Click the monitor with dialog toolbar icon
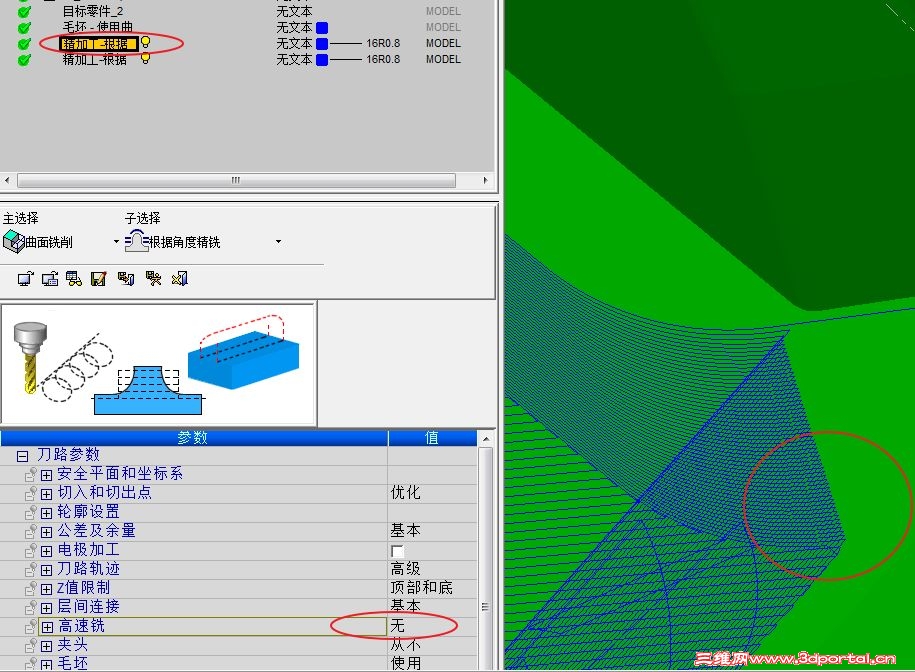Viewport: 915px width, 672px height. click(50, 279)
